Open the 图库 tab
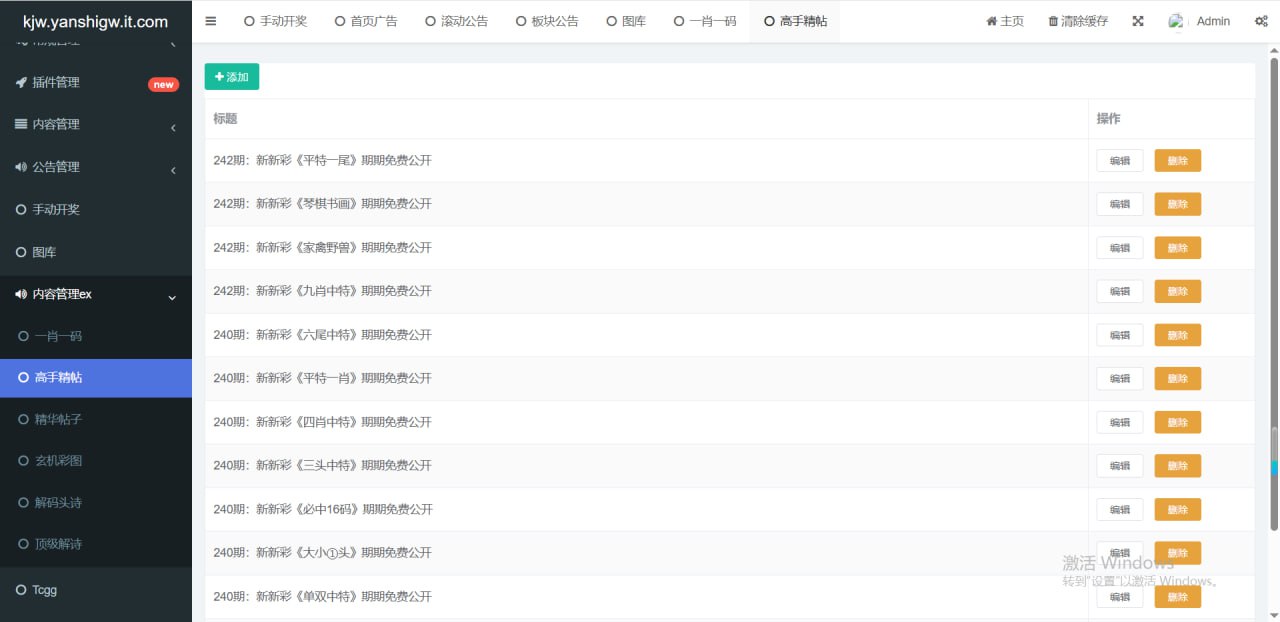The width and height of the screenshot is (1280, 622). (626, 21)
